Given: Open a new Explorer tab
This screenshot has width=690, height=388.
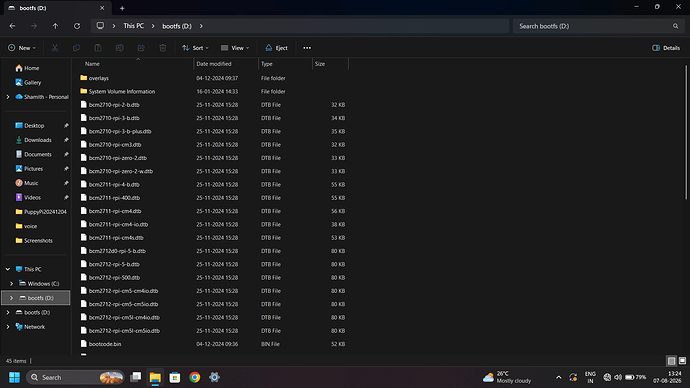Looking at the screenshot, I should click(x=122, y=8).
